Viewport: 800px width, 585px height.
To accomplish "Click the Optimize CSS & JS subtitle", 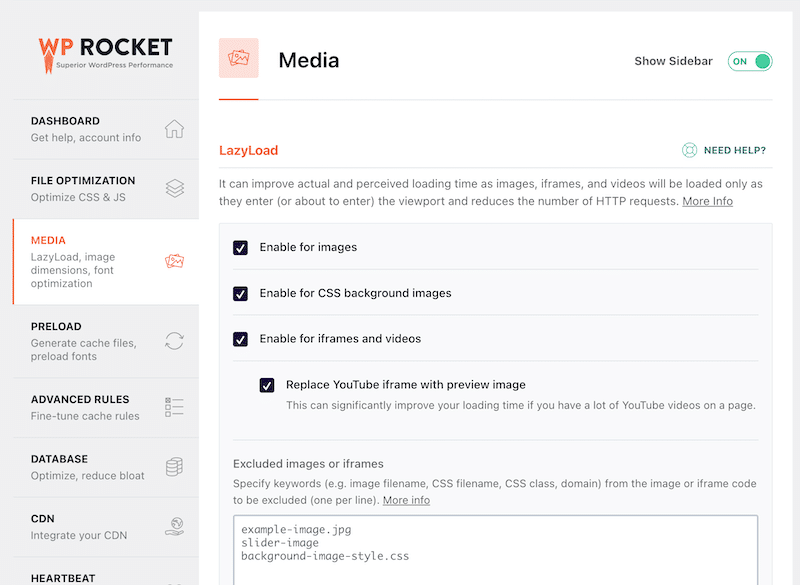I will point(78,197).
